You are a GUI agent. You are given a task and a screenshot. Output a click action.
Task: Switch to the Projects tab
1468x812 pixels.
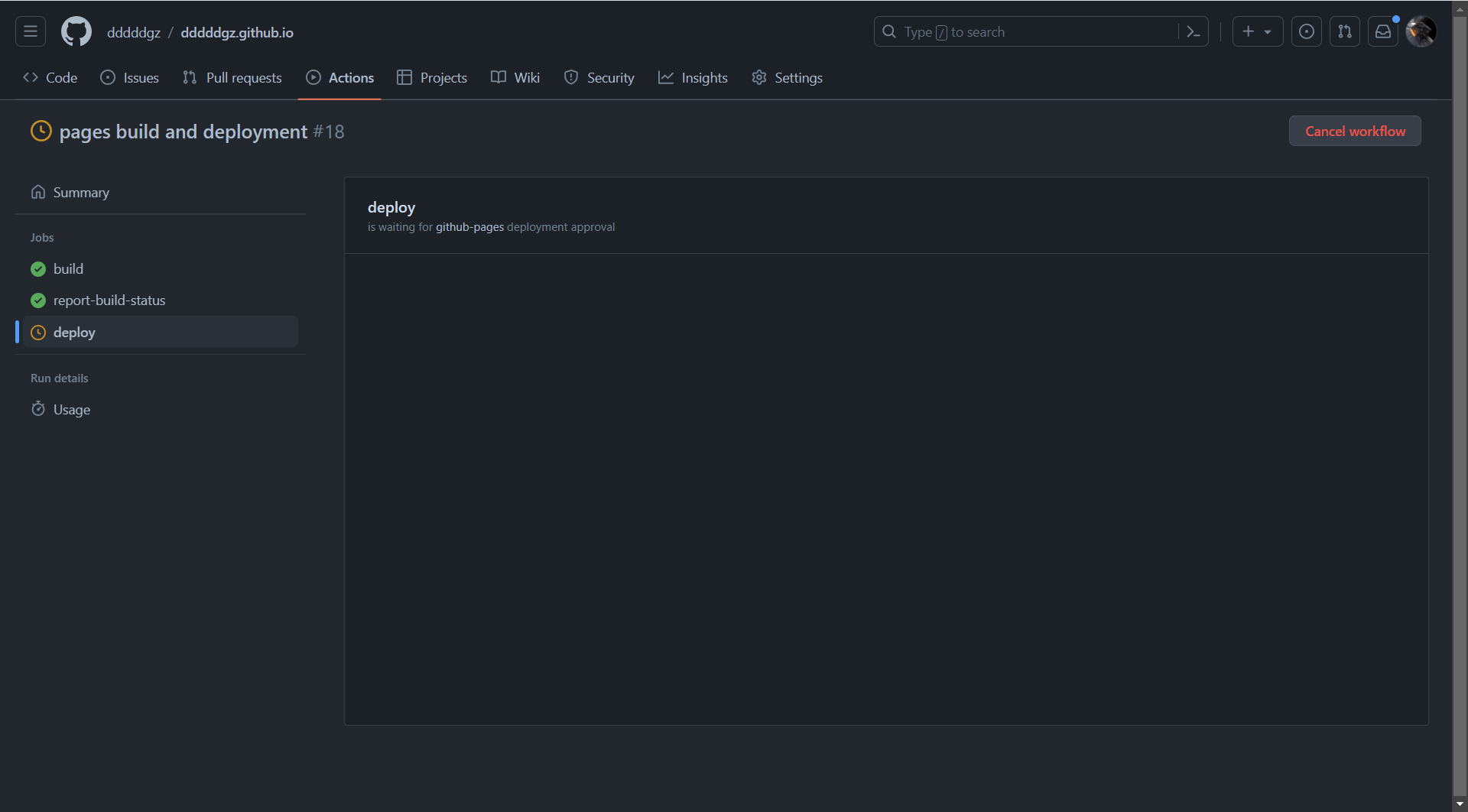[432, 77]
